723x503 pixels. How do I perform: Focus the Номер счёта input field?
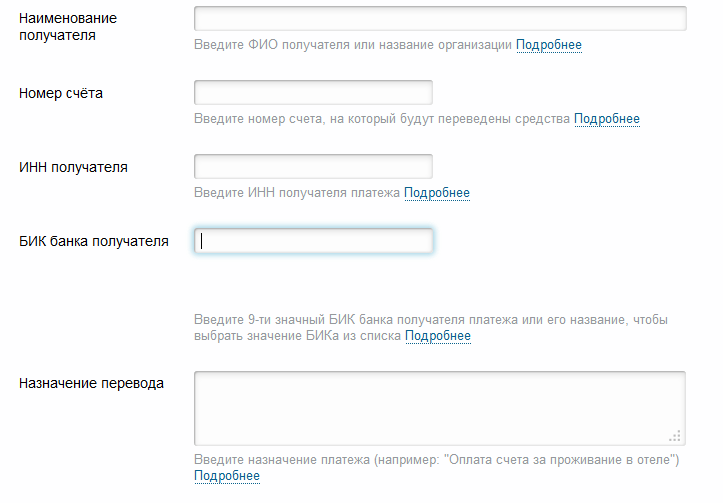[313, 93]
